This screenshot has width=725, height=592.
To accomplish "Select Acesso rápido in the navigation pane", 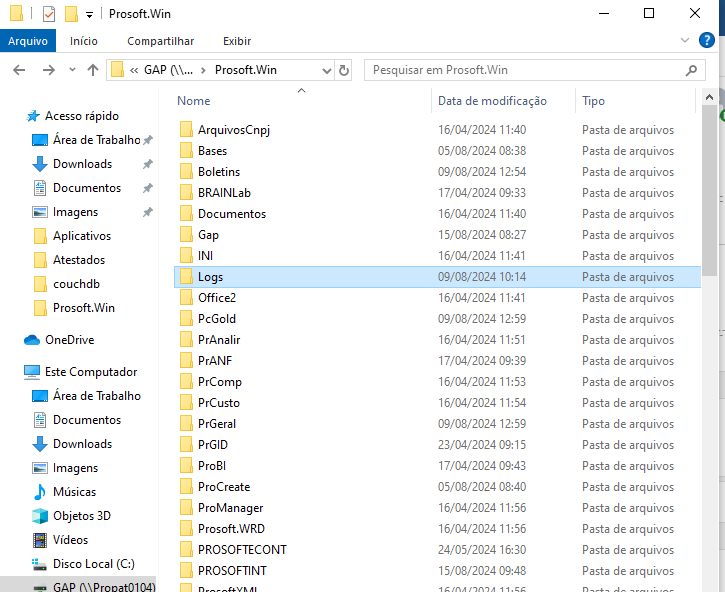I will (x=81, y=116).
